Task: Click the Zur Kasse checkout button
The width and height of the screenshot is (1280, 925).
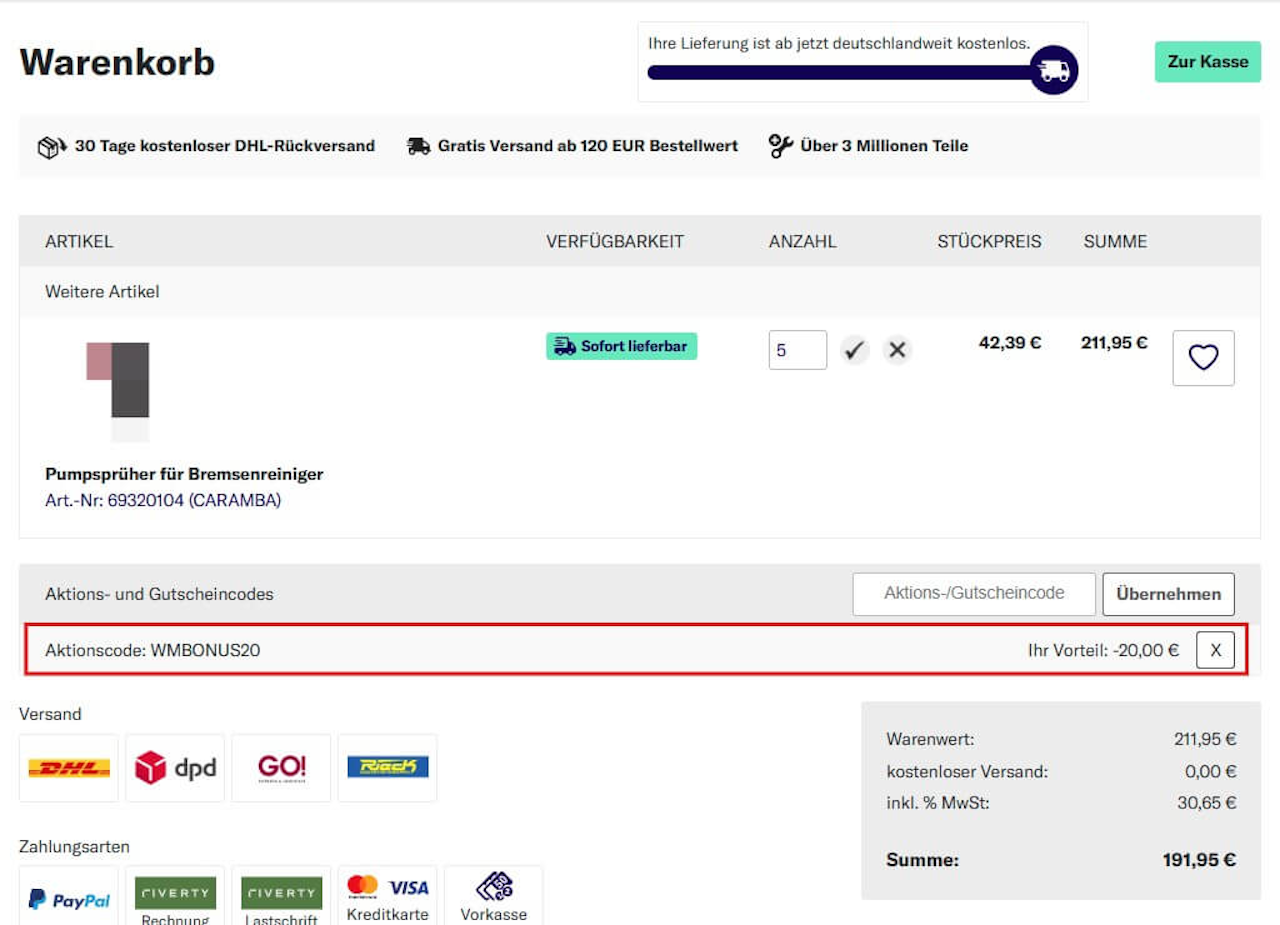Action: [x=1208, y=62]
